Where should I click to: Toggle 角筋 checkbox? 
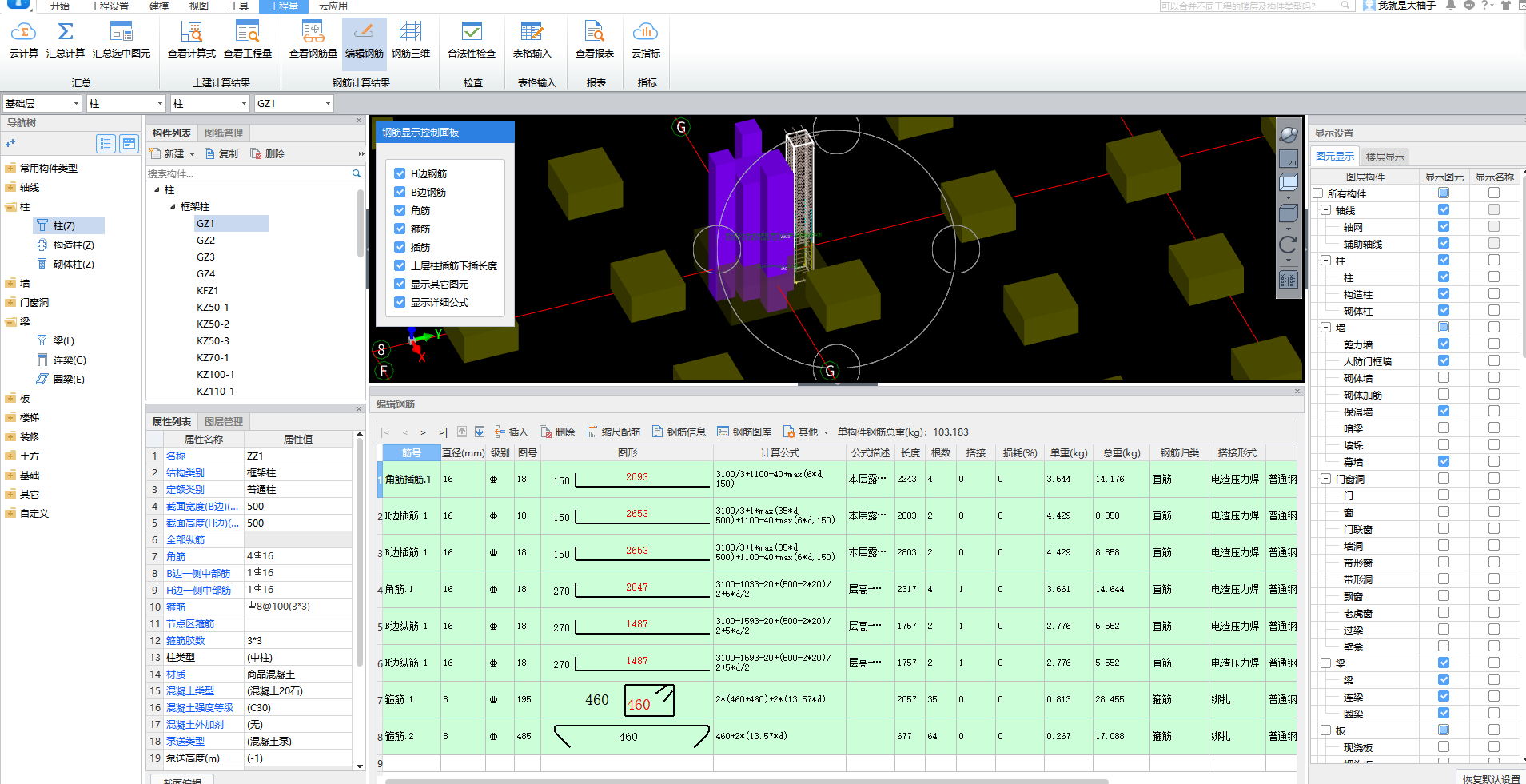(400, 210)
